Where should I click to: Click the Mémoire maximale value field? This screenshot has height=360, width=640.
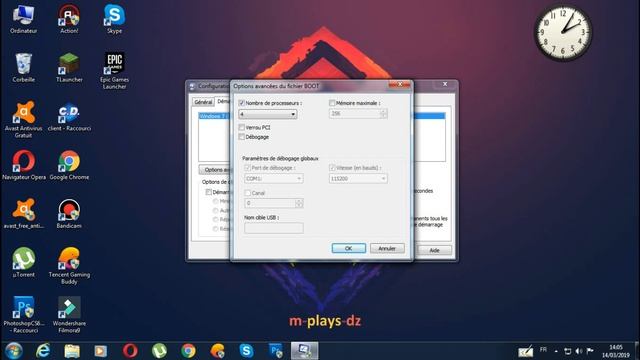tap(354, 114)
